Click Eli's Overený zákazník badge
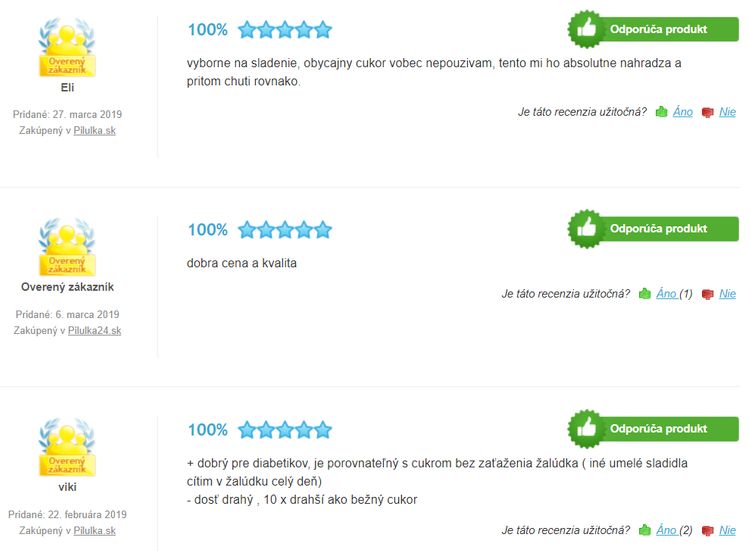The height and width of the screenshot is (551, 750). (67, 47)
